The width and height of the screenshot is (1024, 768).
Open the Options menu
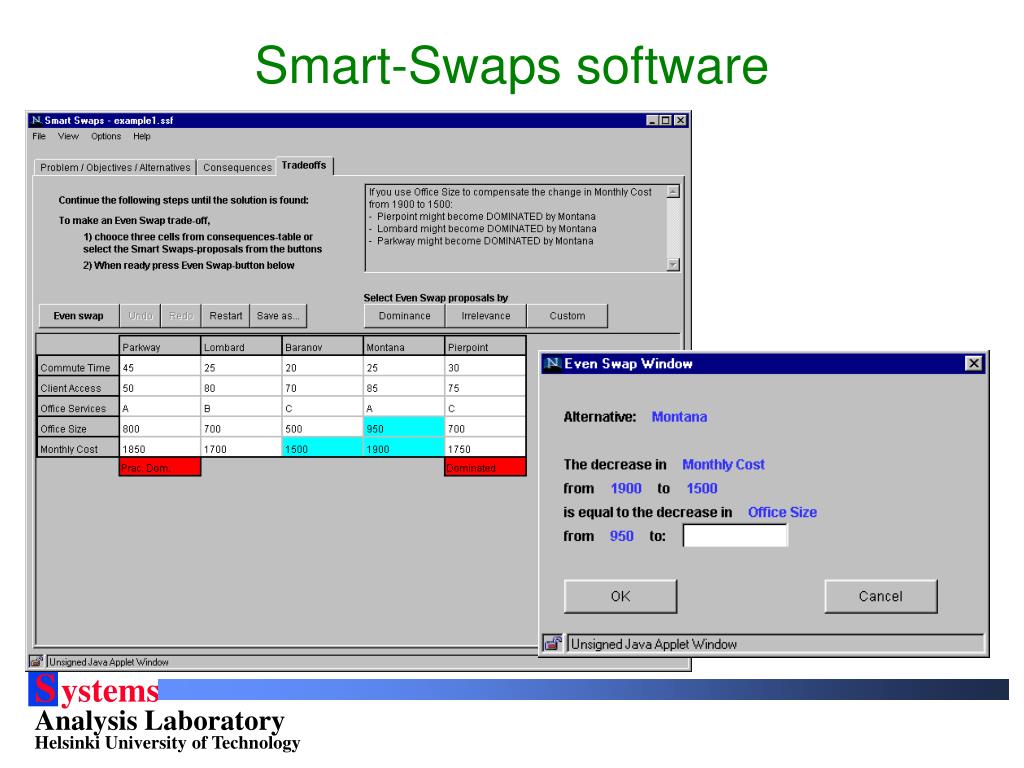(106, 136)
